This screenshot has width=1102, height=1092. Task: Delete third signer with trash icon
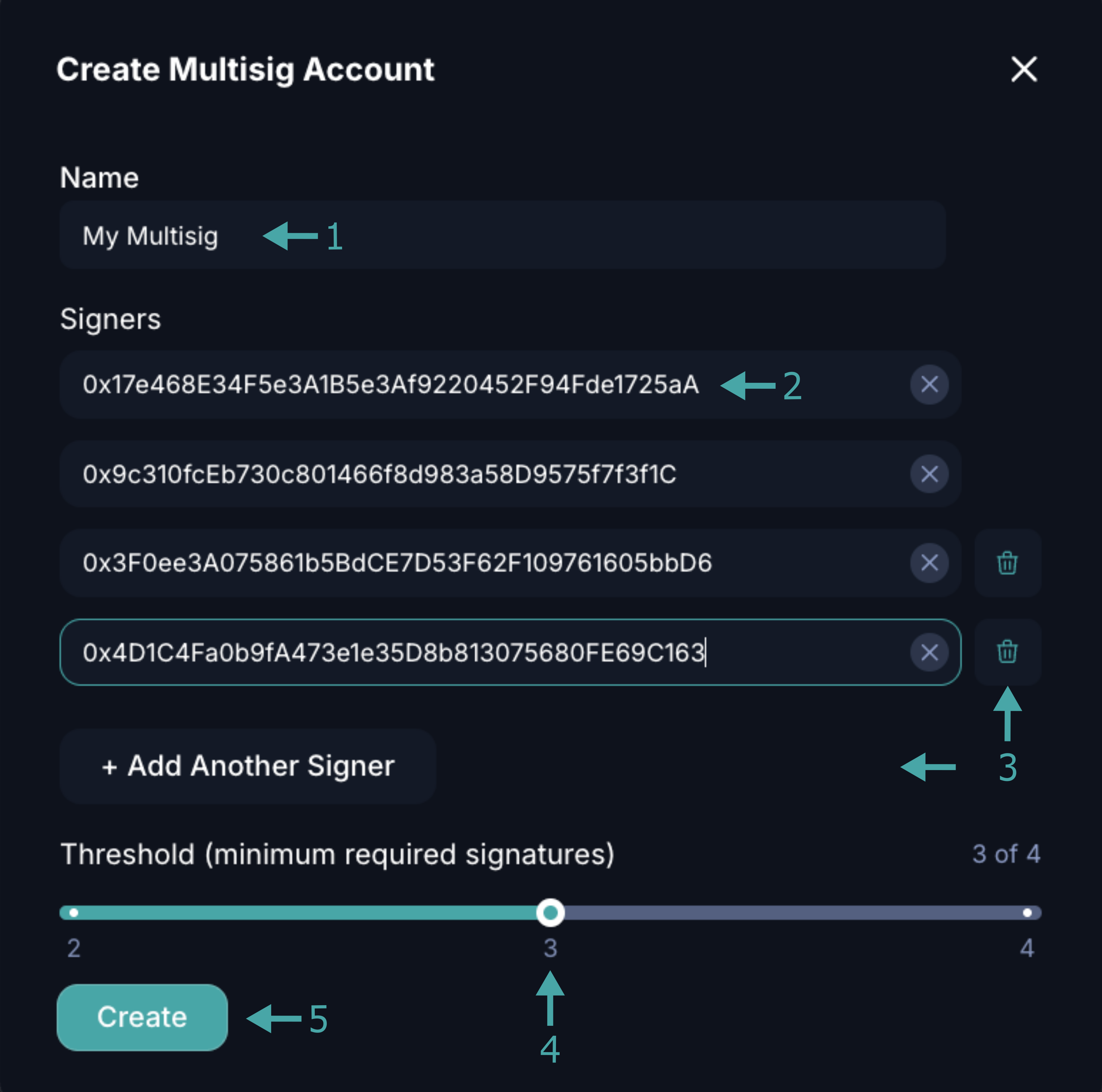coord(1007,563)
